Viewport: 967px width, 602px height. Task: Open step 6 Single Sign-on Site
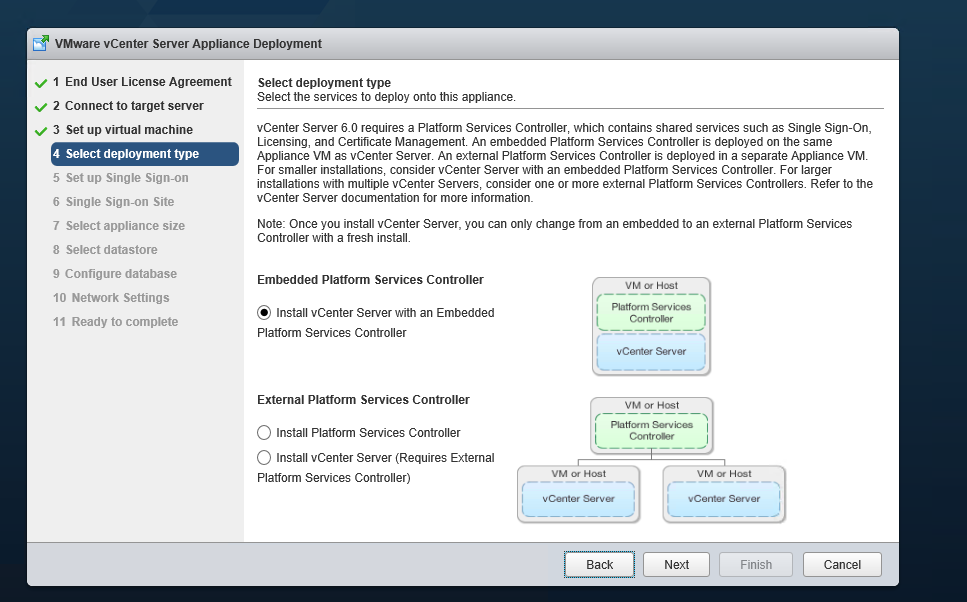[113, 202]
